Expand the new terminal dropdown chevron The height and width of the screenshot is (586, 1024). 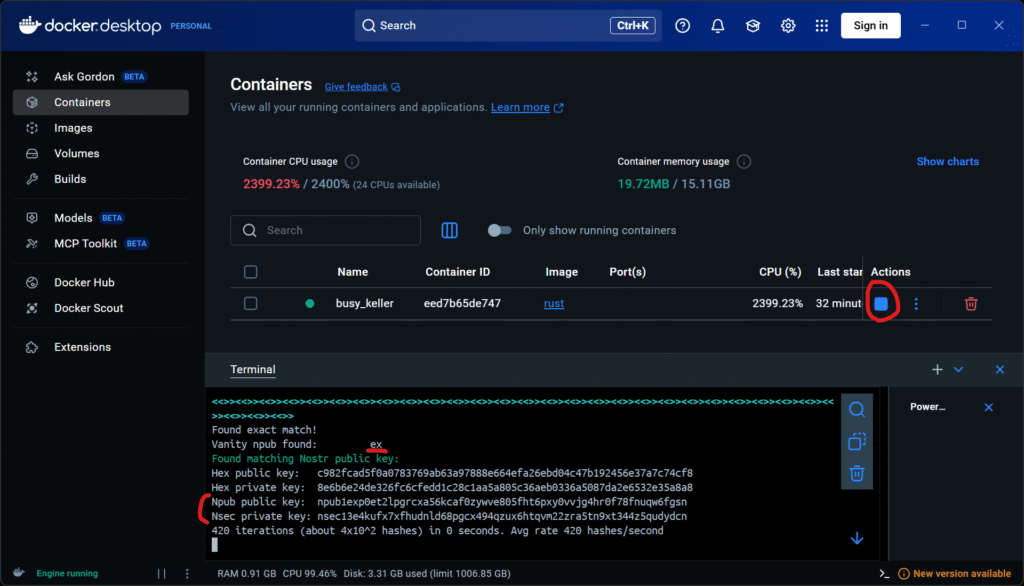point(959,370)
